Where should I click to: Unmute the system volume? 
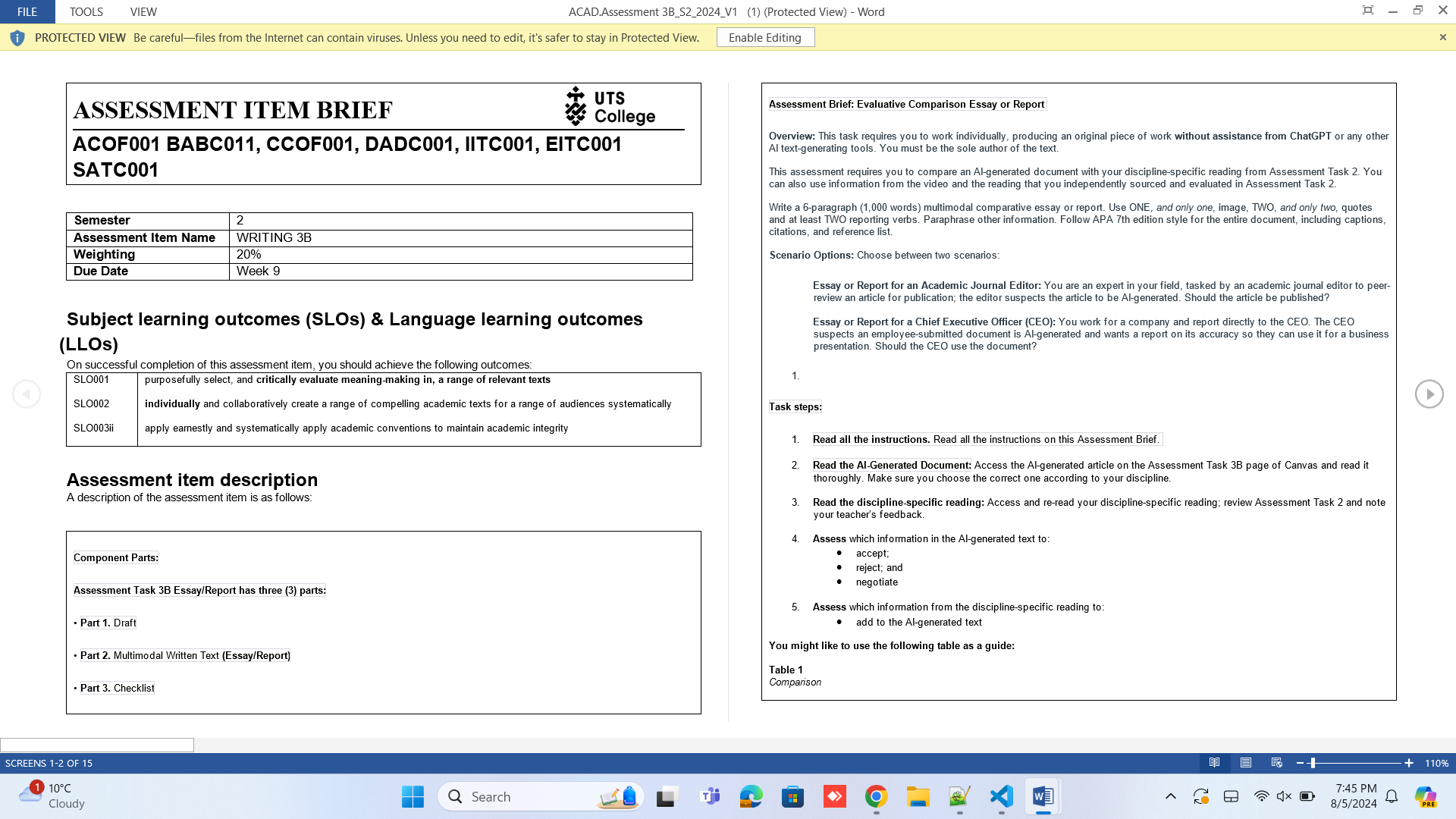tap(1283, 796)
